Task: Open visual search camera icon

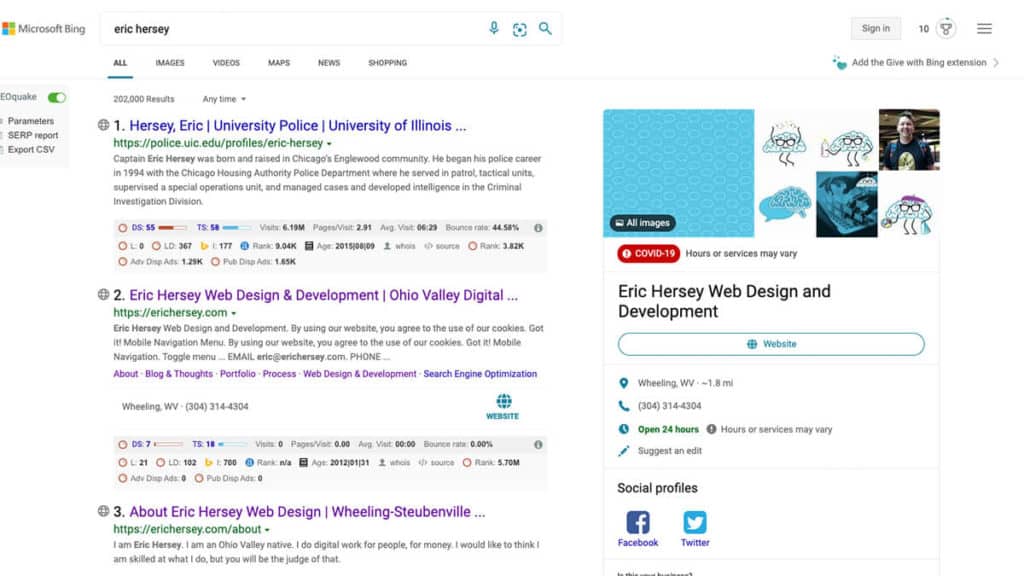Action: click(519, 29)
